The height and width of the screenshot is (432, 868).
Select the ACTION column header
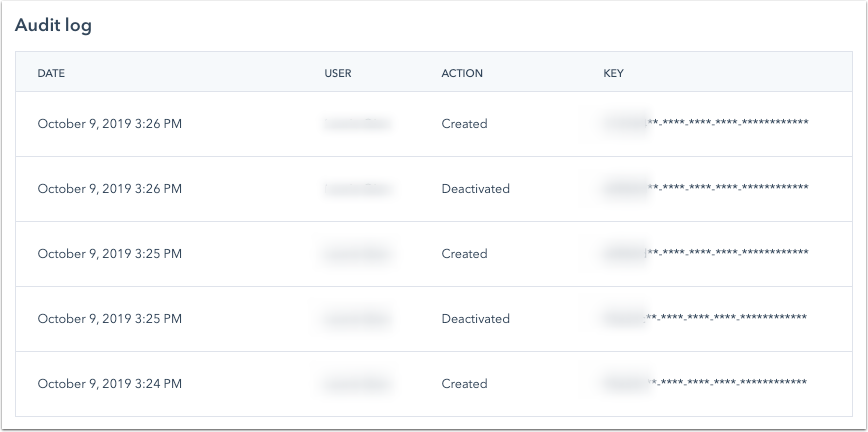tap(462, 73)
